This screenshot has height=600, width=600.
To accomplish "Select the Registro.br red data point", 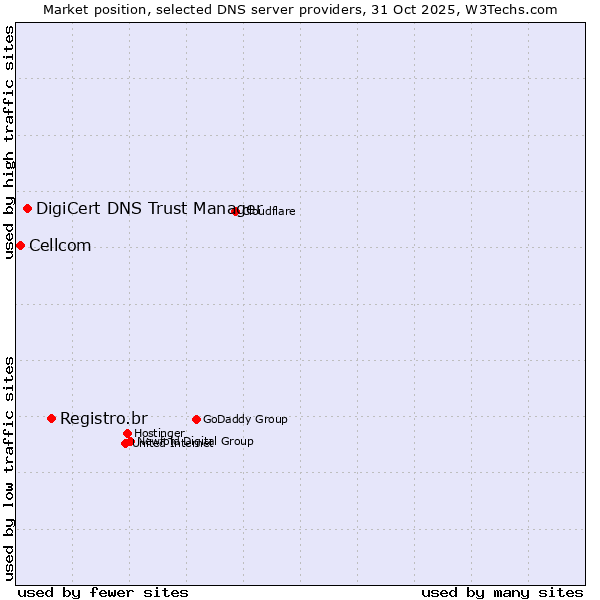I will (x=51, y=418).
